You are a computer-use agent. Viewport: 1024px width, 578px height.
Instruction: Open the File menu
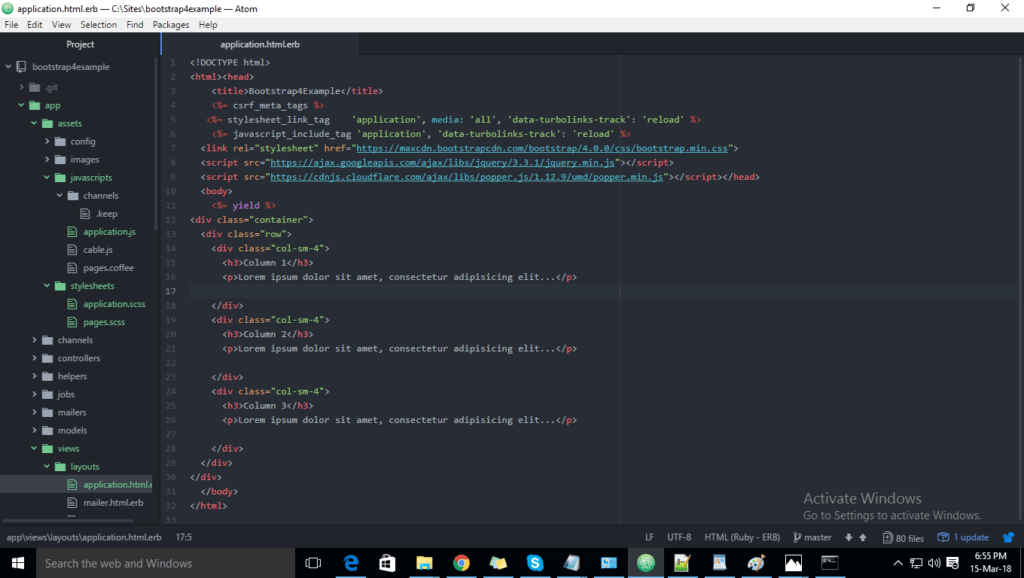click(x=11, y=25)
